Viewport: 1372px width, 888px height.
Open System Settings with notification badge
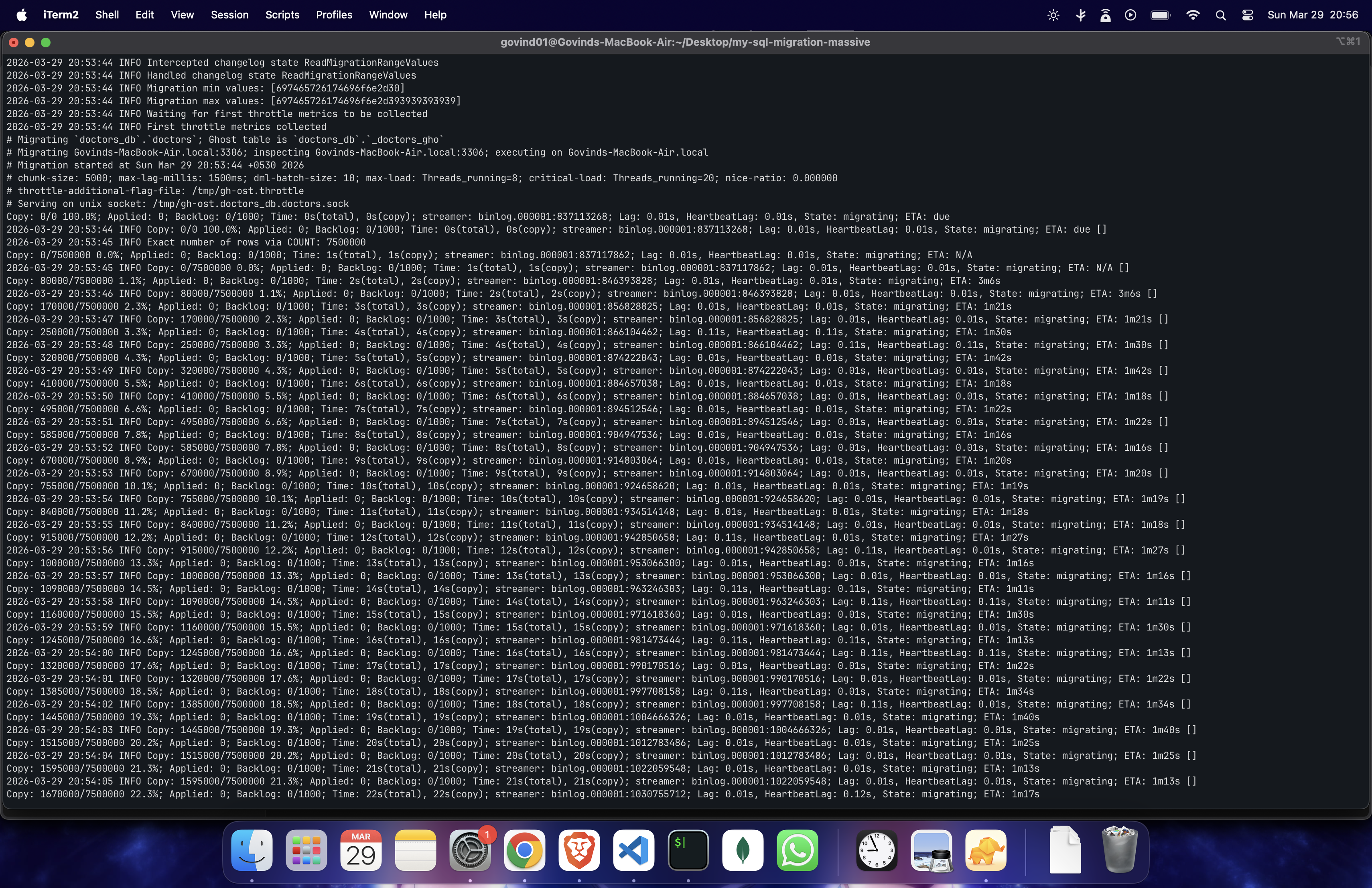(469, 850)
